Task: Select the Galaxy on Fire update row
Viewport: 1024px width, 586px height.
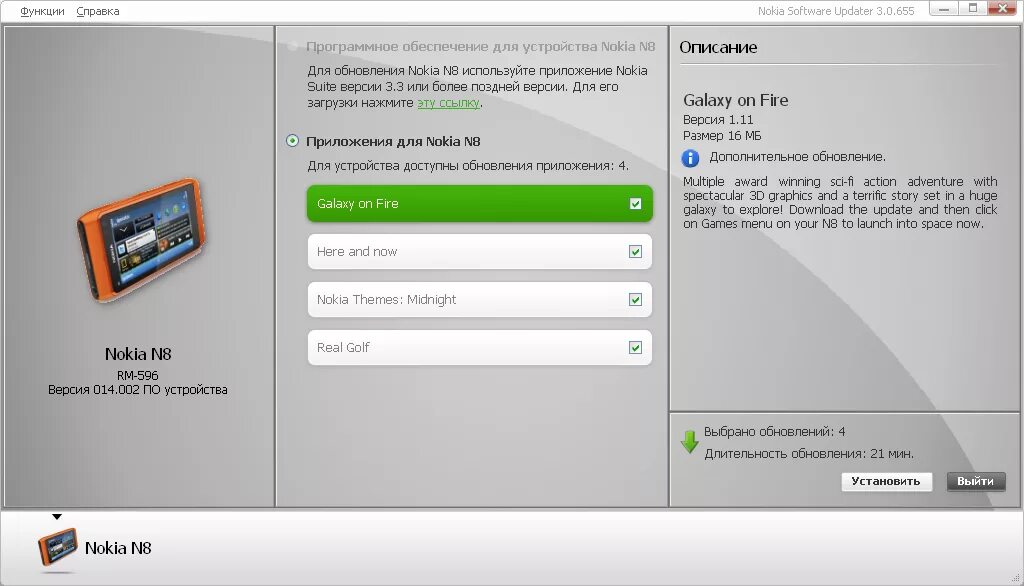Action: click(x=479, y=204)
